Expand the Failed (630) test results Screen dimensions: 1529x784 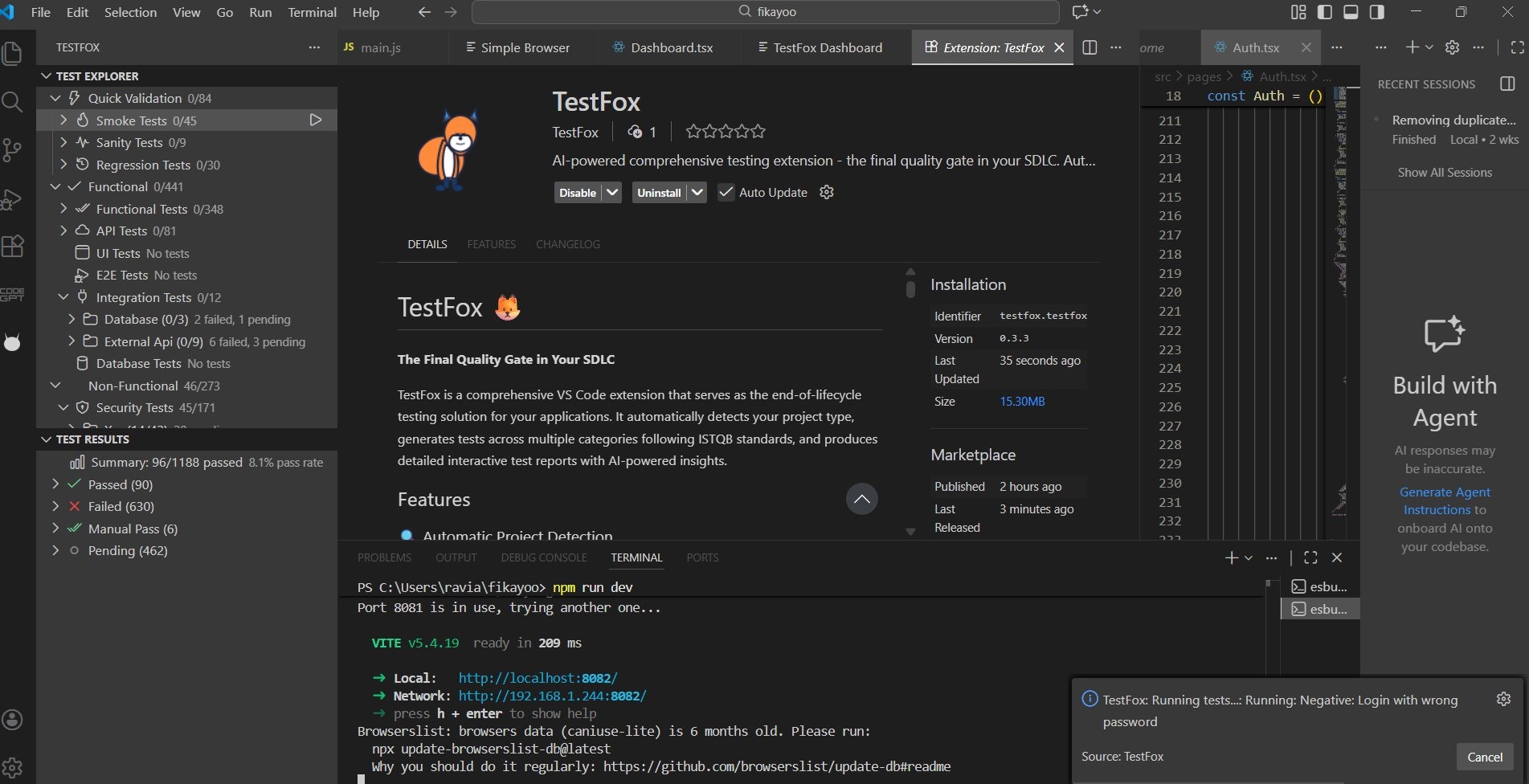point(55,506)
